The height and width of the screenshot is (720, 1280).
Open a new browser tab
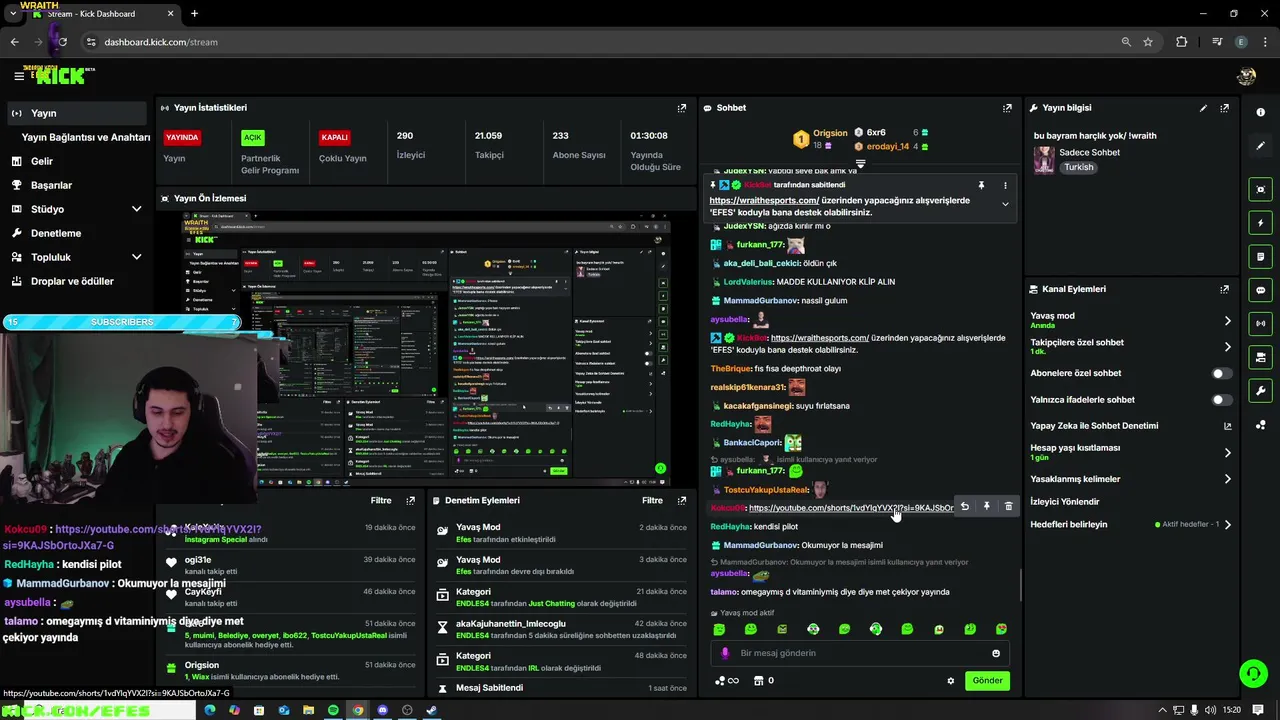tap(194, 14)
